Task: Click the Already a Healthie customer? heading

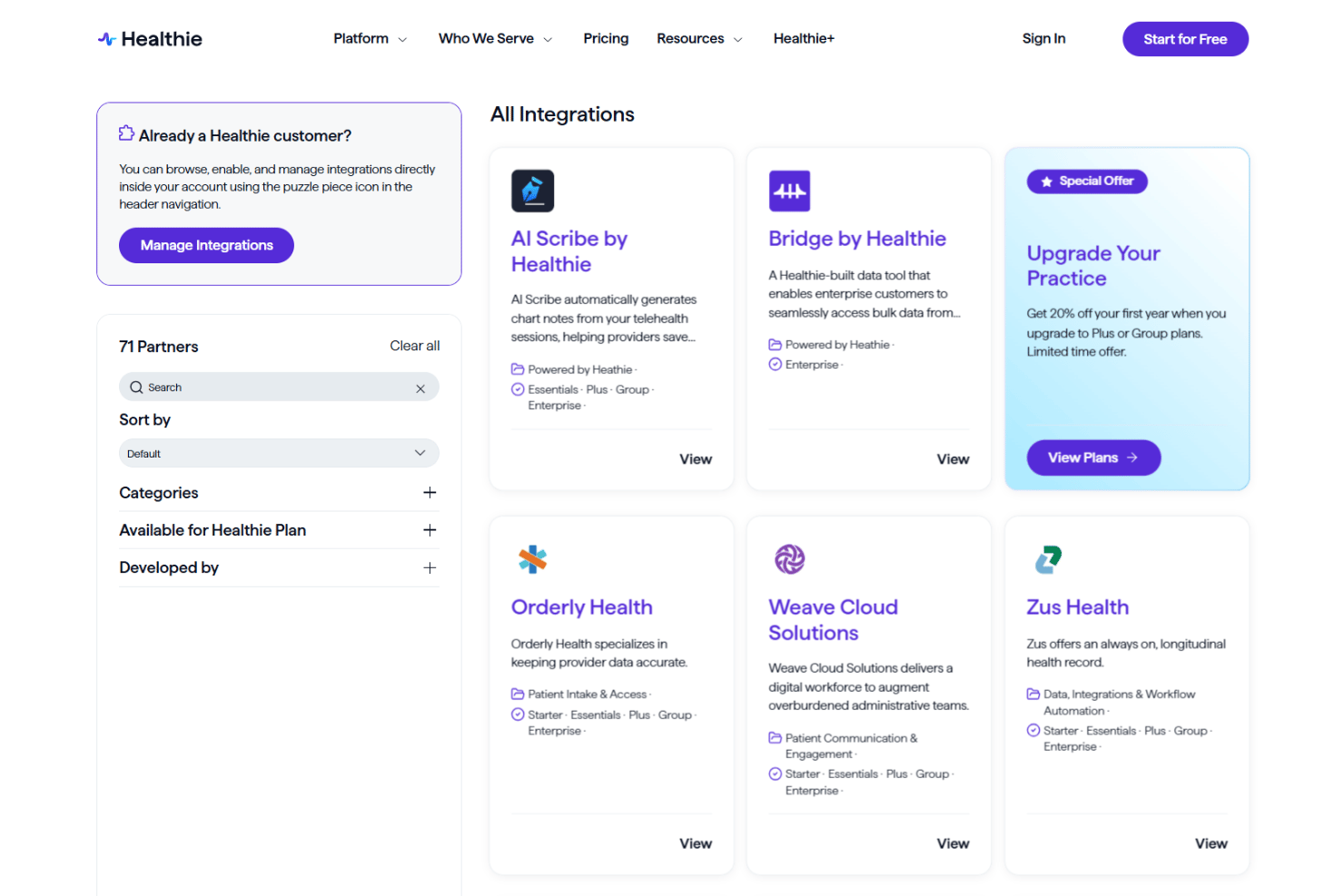Action: click(245, 135)
